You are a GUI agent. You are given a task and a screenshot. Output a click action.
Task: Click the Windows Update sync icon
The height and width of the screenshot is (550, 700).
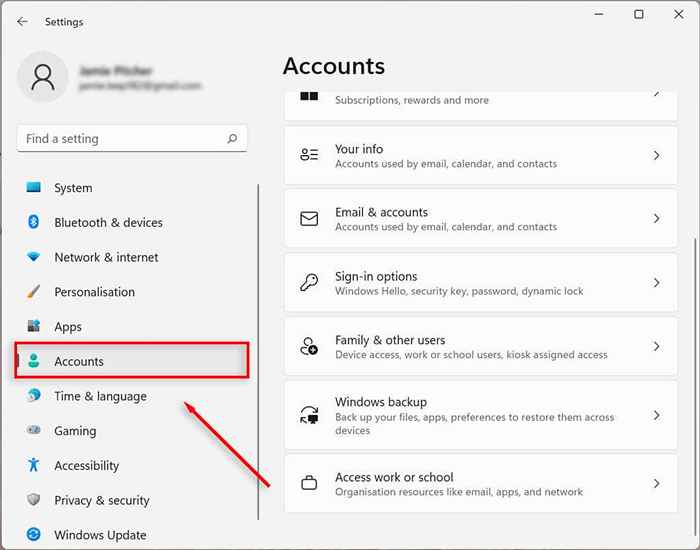tap(33, 534)
